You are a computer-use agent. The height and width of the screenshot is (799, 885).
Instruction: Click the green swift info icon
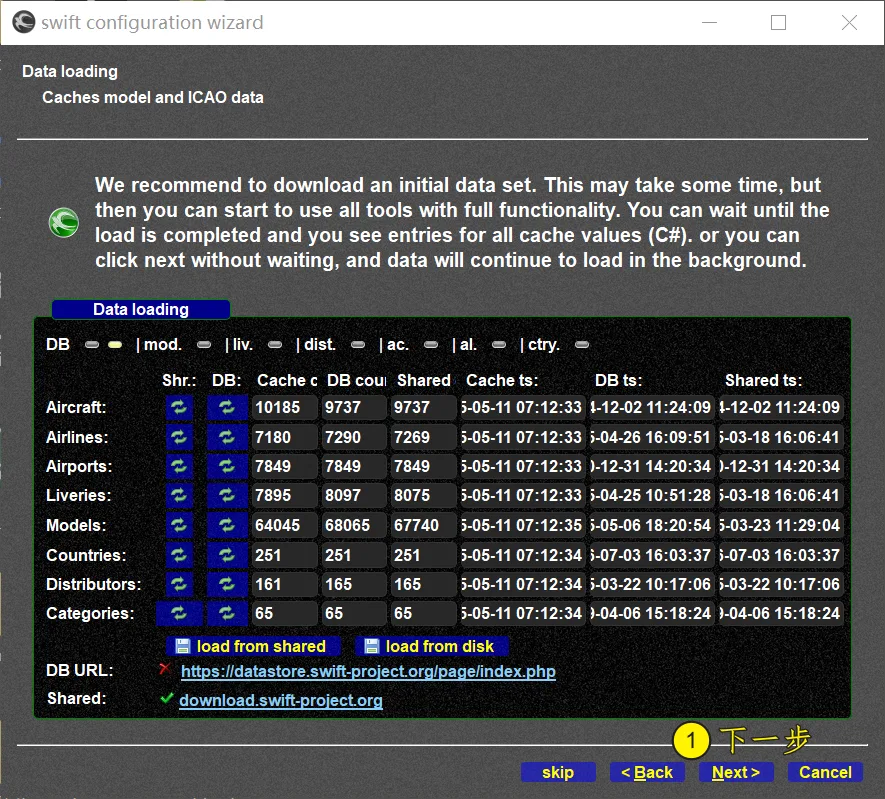coord(64,223)
